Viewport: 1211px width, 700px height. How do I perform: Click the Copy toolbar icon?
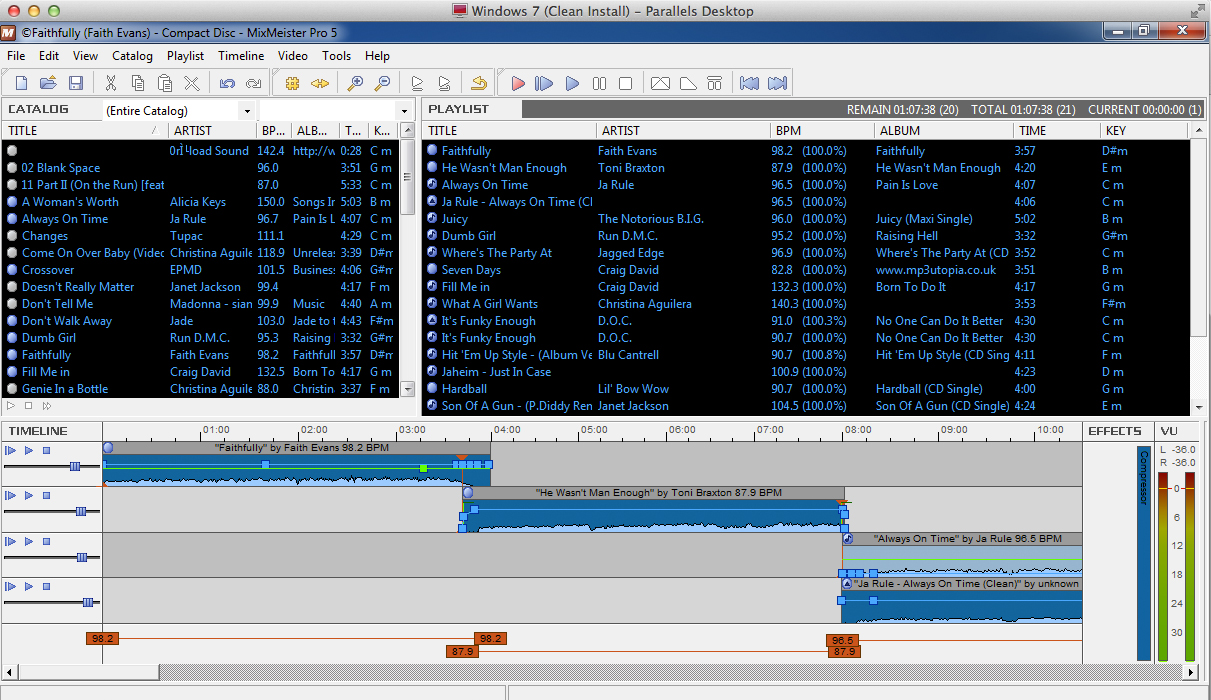click(138, 83)
